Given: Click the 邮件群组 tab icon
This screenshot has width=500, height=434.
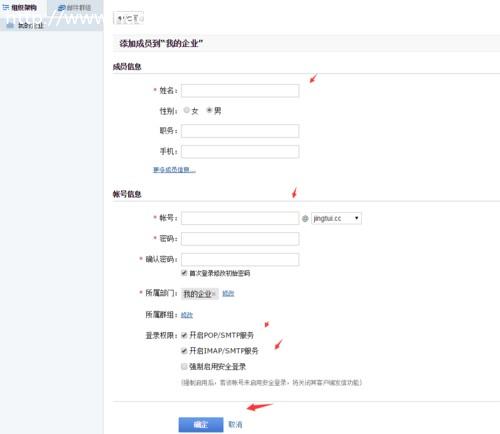Looking at the screenshot, I should (61, 8).
